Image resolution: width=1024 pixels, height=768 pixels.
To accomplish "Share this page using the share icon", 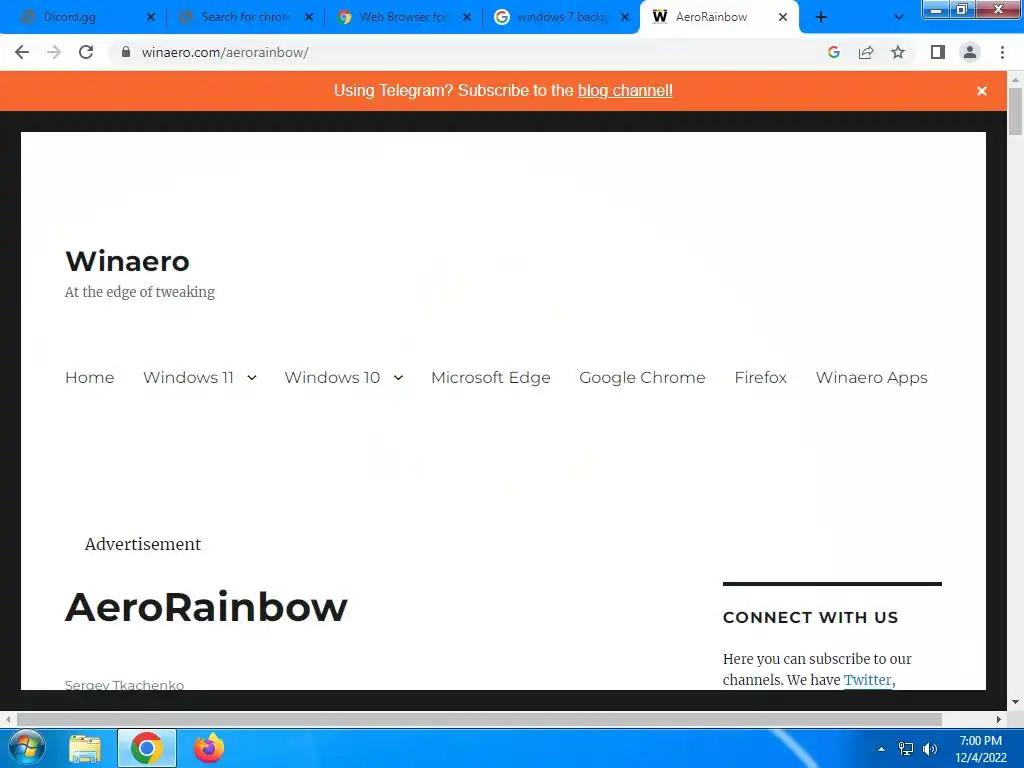I will [x=866, y=52].
